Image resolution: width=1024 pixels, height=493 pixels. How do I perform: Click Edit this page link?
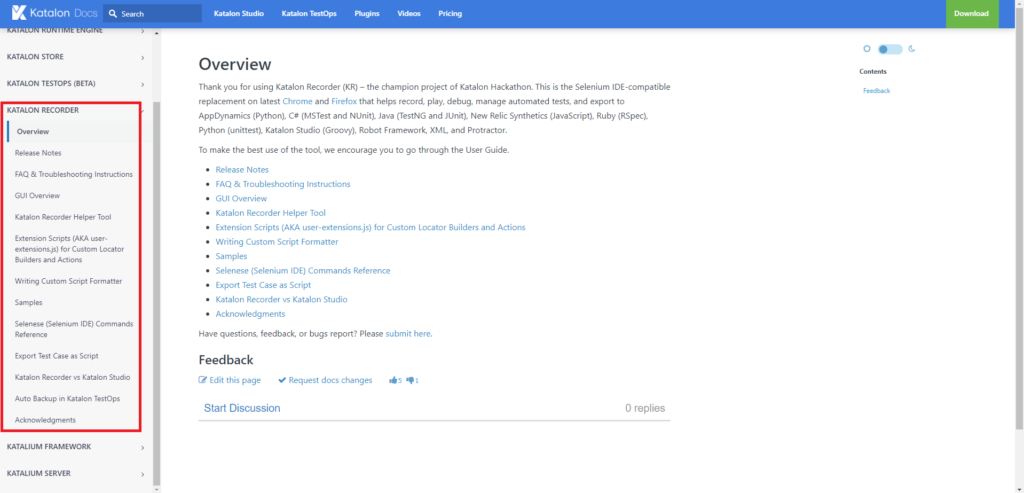click(230, 380)
